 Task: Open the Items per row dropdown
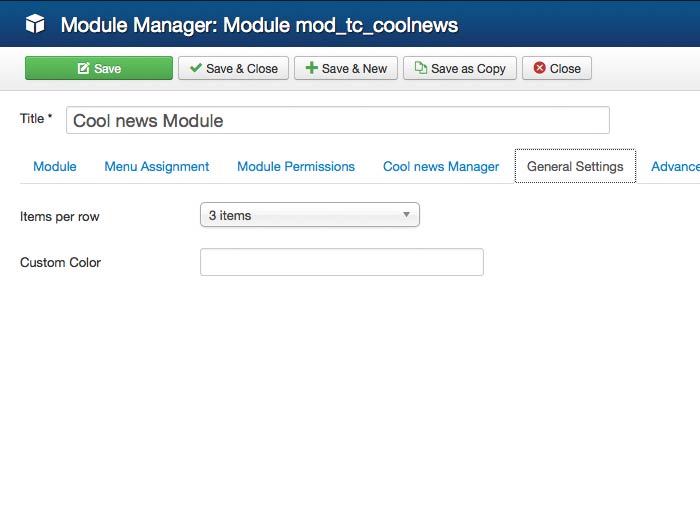[309, 215]
